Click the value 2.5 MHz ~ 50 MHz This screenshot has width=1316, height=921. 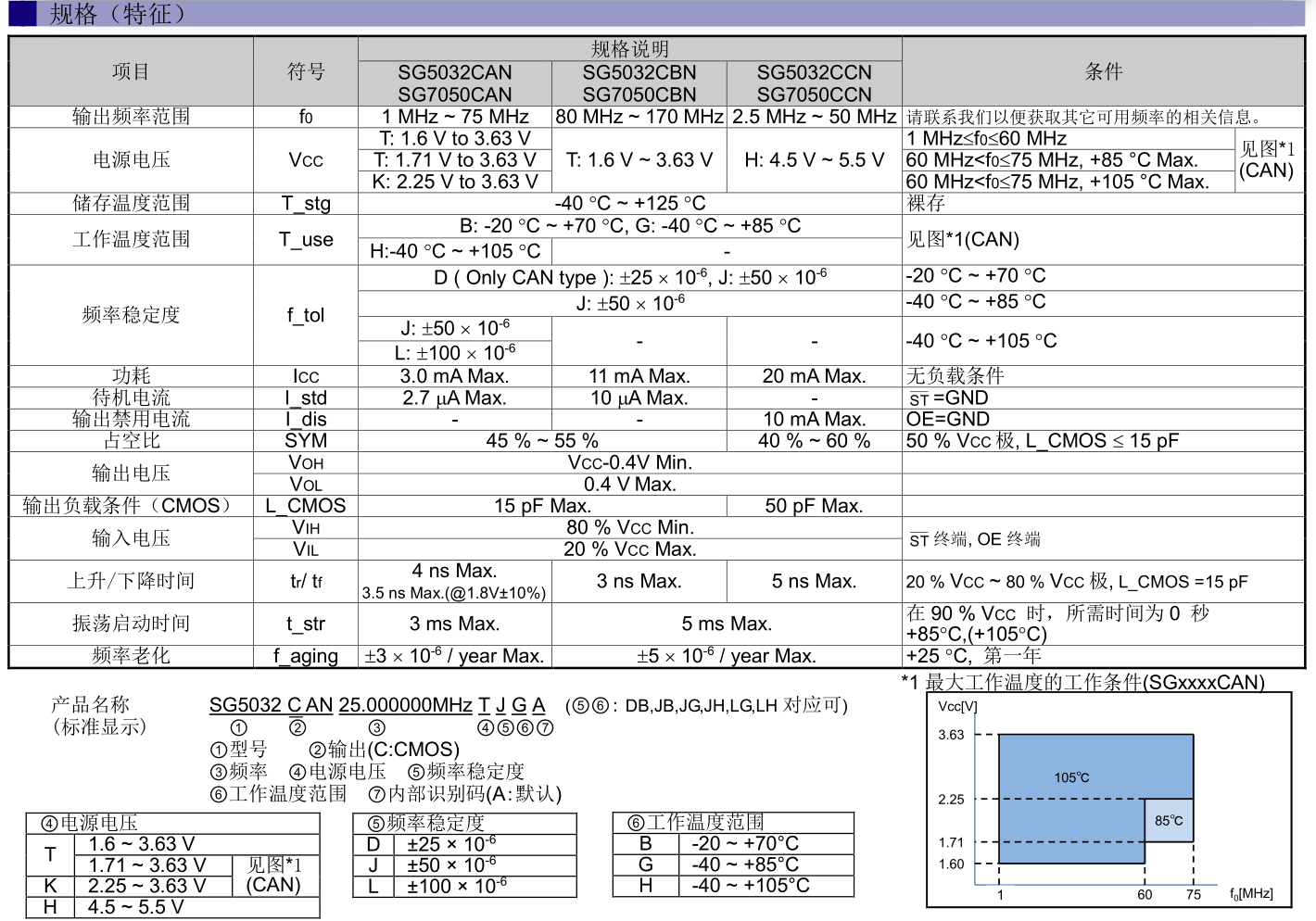coord(815,117)
